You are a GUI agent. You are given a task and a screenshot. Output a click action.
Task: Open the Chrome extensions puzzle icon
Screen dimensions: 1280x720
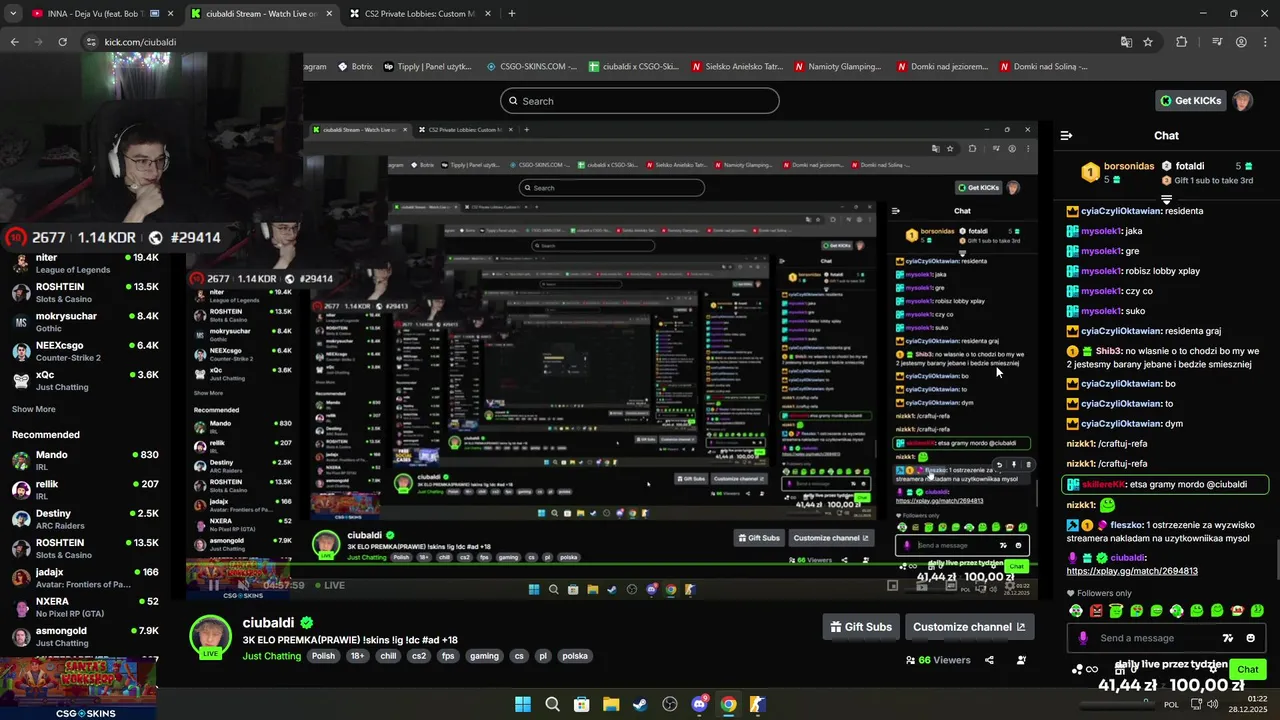1181,42
